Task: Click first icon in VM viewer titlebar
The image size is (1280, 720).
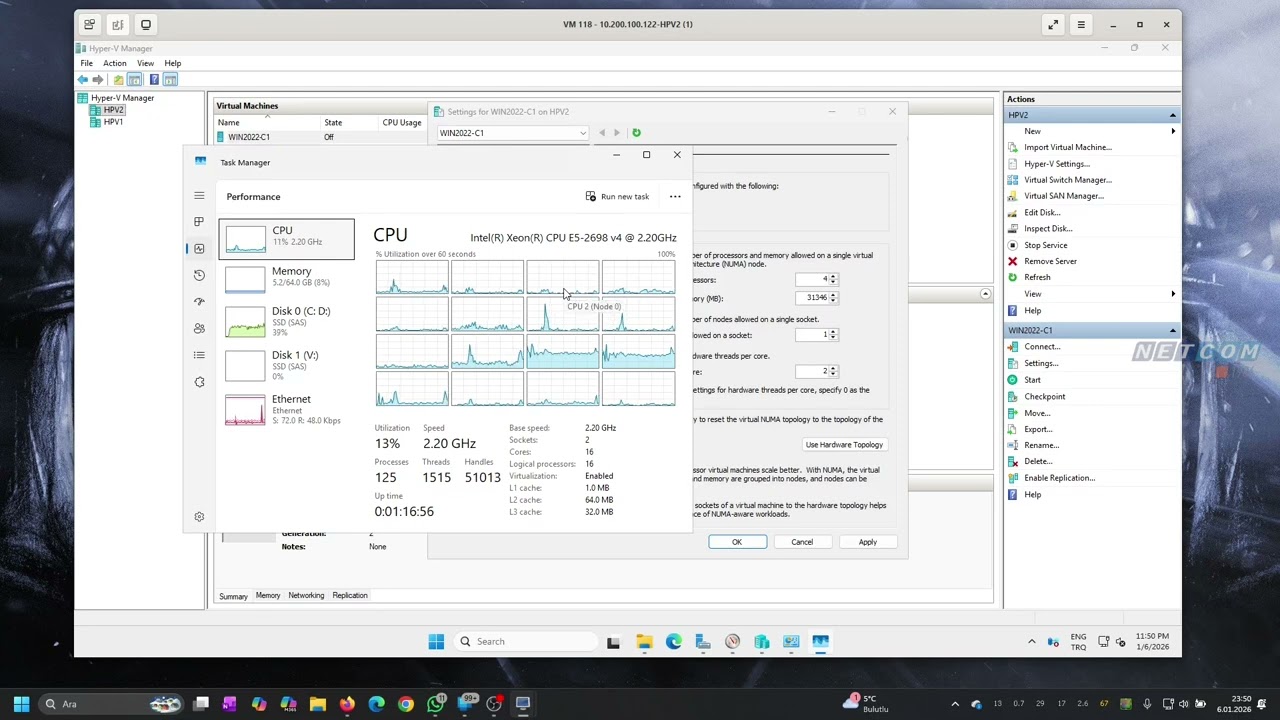Action: coord(89,24)
